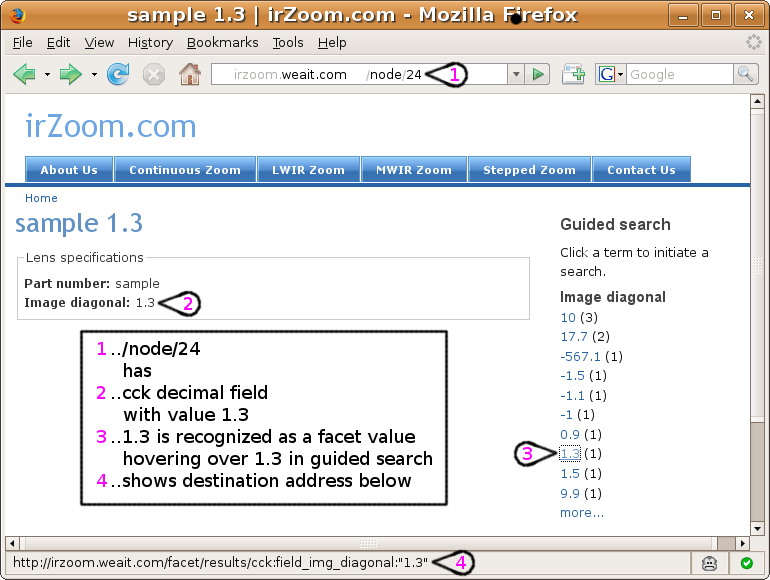This screenshot has height=580, width=770.
Task: Select facet value -1 in Image diagonal
Action: [x=566, y=415]
